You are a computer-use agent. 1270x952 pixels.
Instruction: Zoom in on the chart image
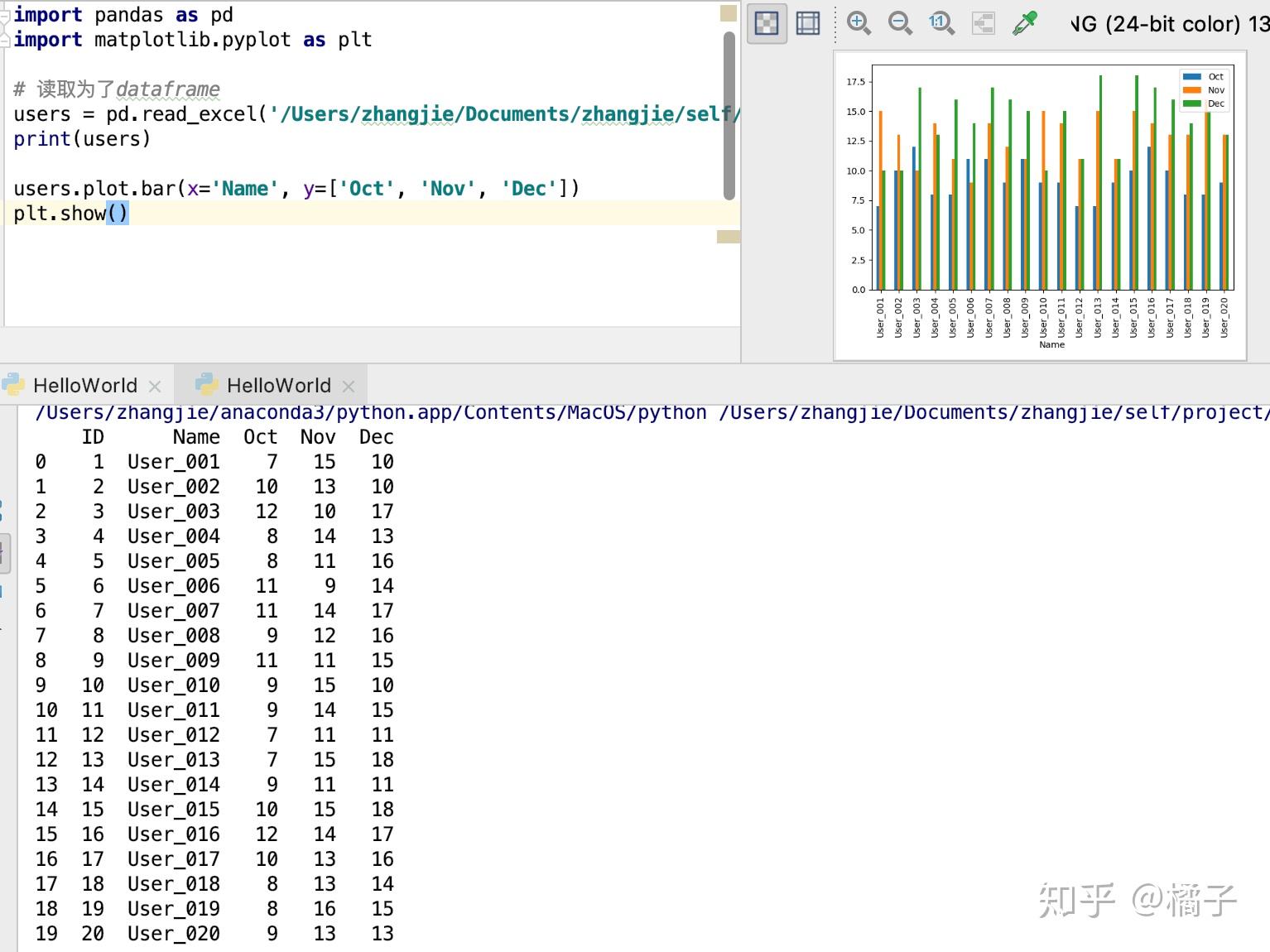pyautogui.click(x=859, y=23)
